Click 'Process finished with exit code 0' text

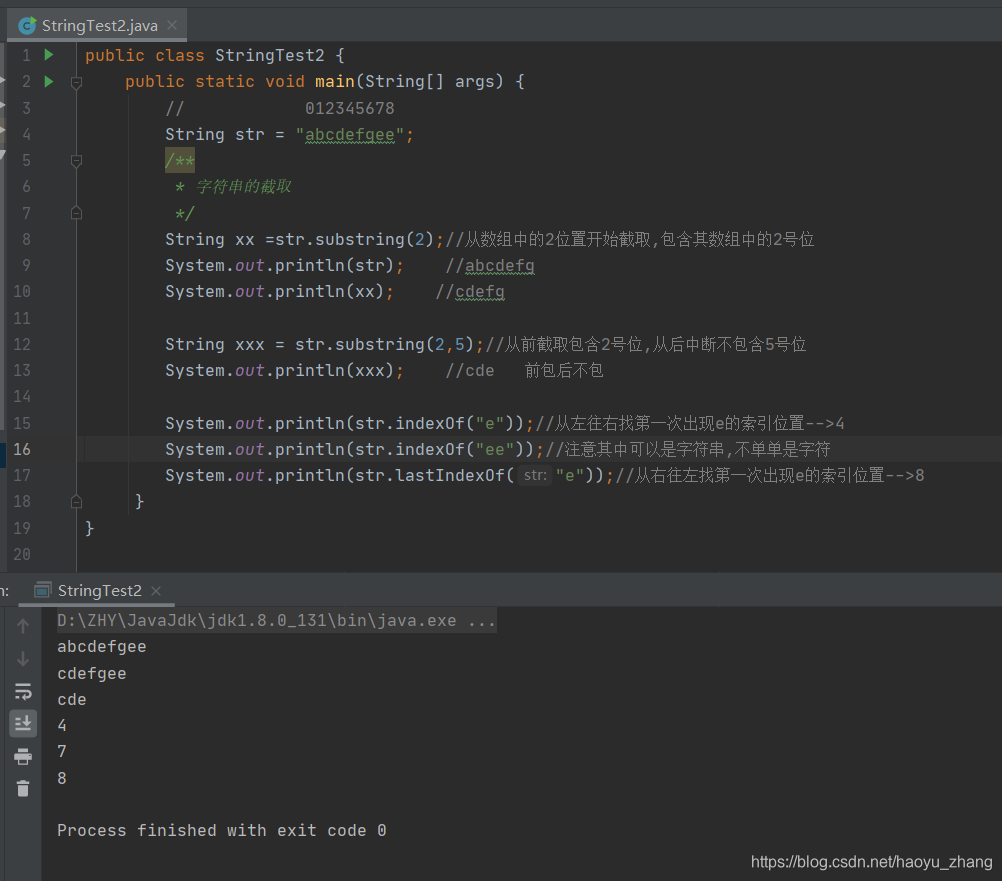[x=222, y=831]
